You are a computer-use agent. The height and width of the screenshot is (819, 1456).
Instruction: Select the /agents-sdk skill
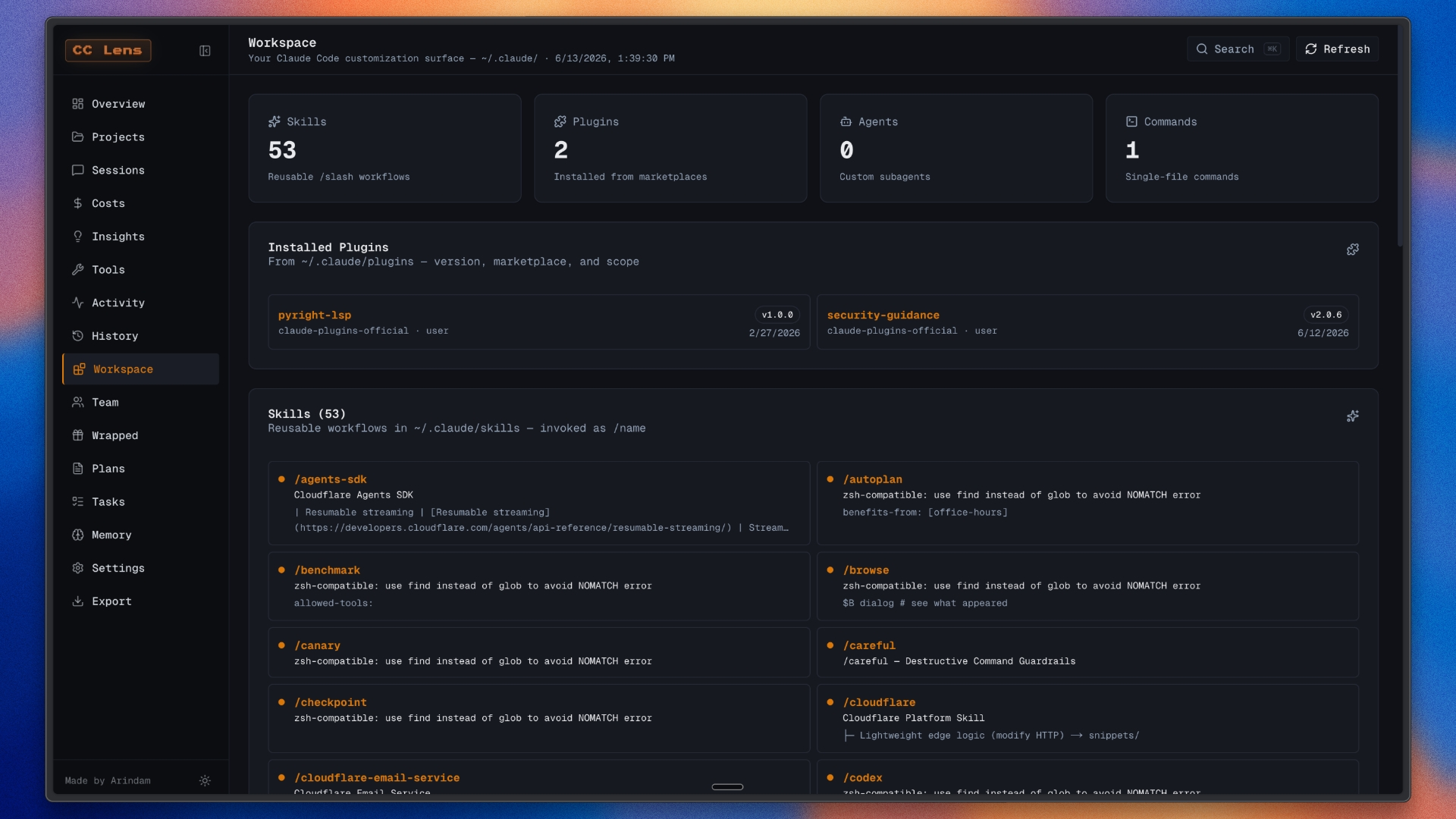(539, 504)
